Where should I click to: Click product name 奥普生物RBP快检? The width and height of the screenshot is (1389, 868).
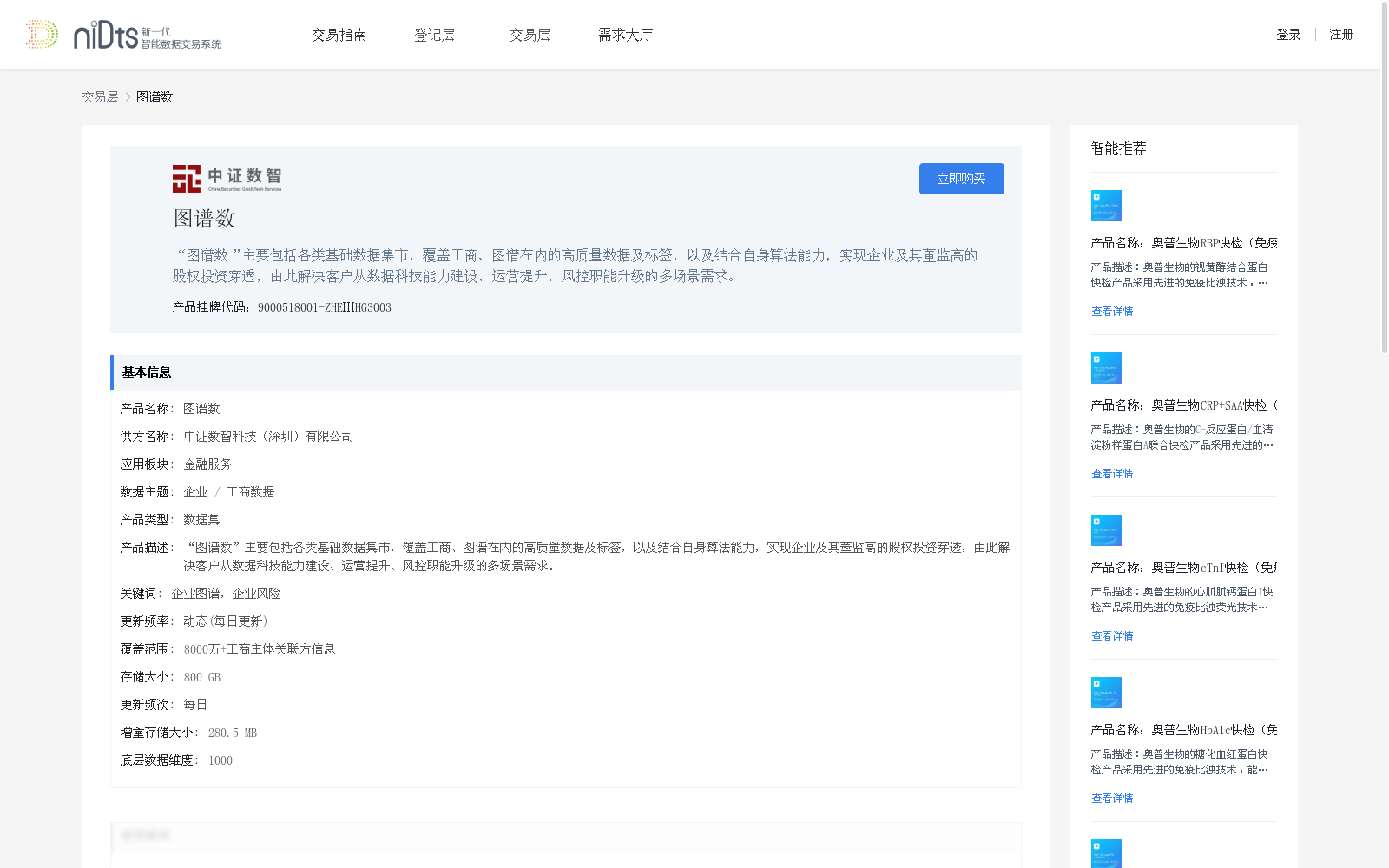(1184, 243)
